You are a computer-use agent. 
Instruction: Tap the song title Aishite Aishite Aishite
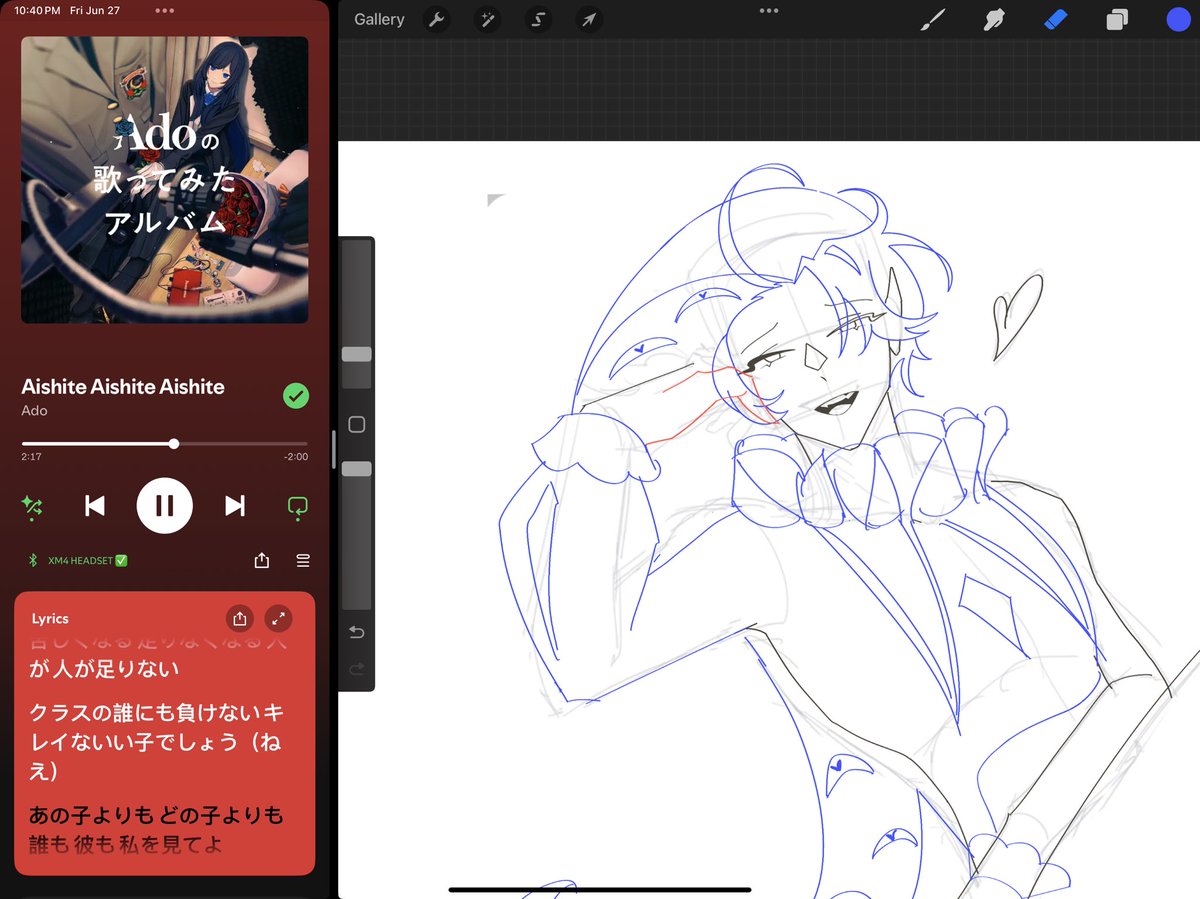(123, 387)
